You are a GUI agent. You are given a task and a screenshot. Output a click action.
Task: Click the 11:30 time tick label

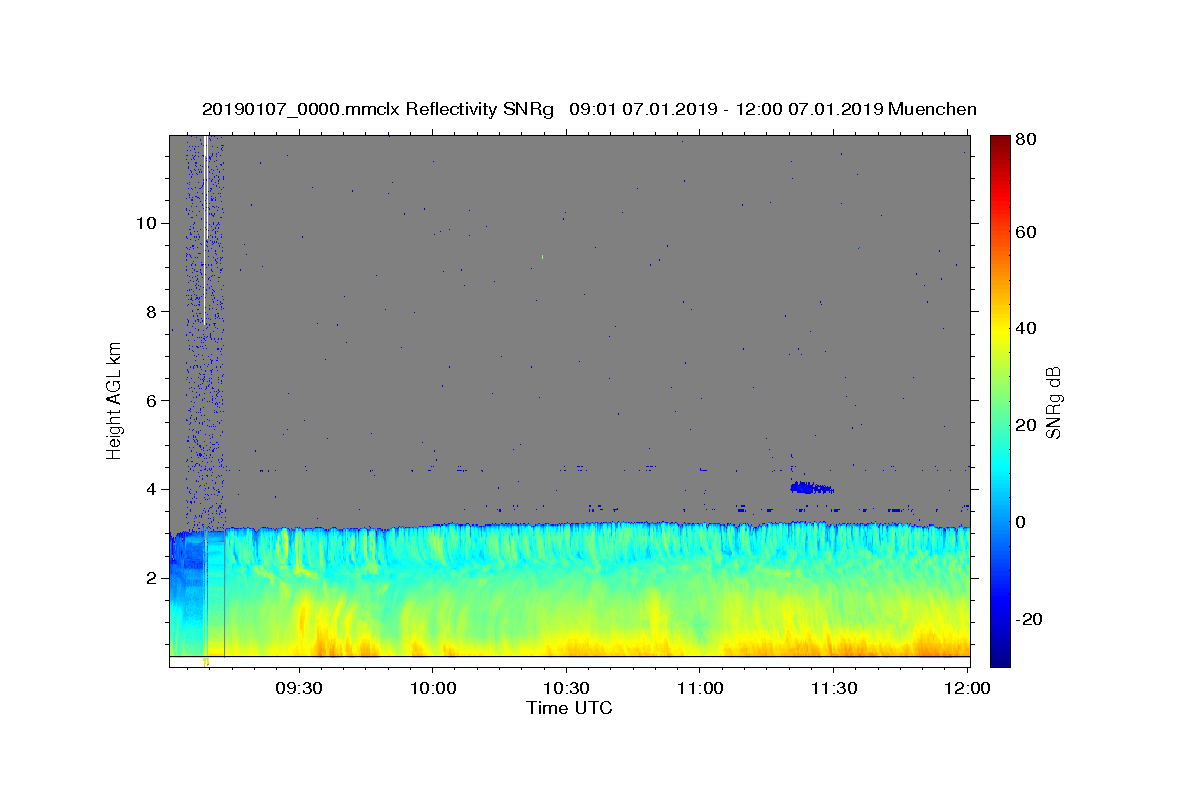(x=833, y=689)
